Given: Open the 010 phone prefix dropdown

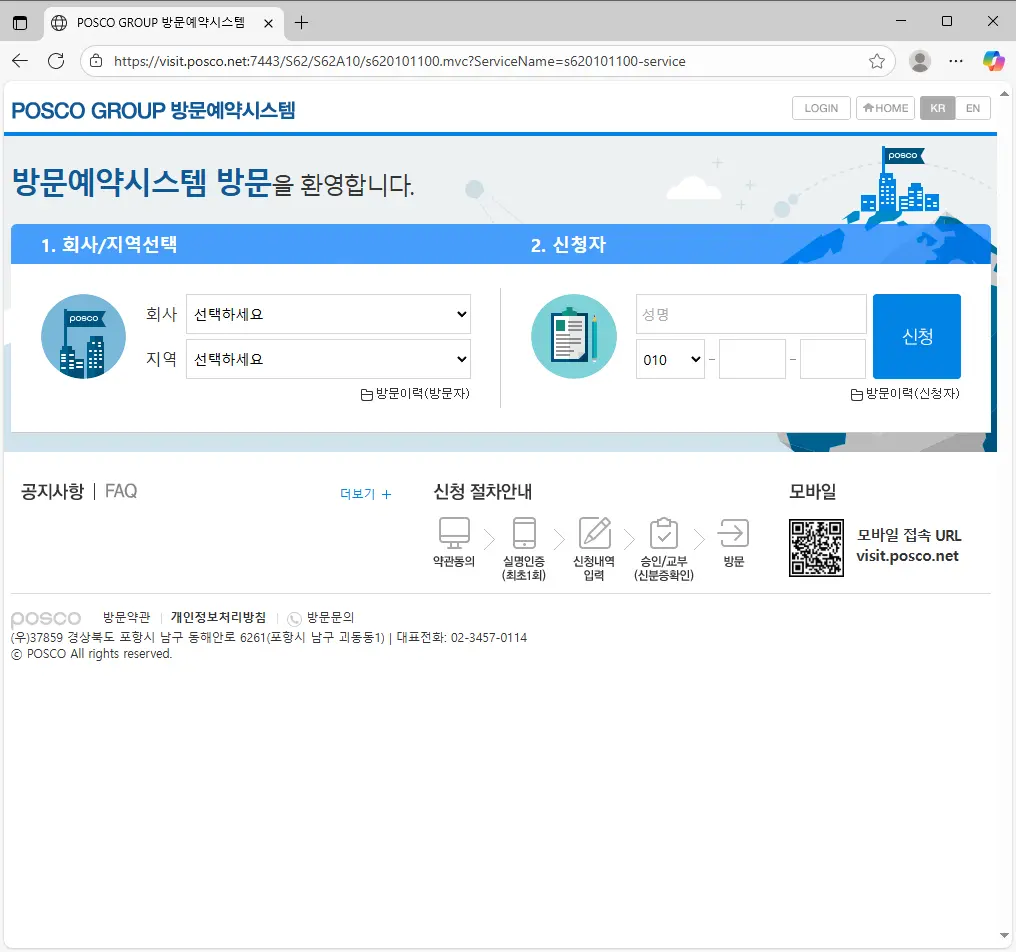Looking at the screenshot, I should click(x=670, y=359).
